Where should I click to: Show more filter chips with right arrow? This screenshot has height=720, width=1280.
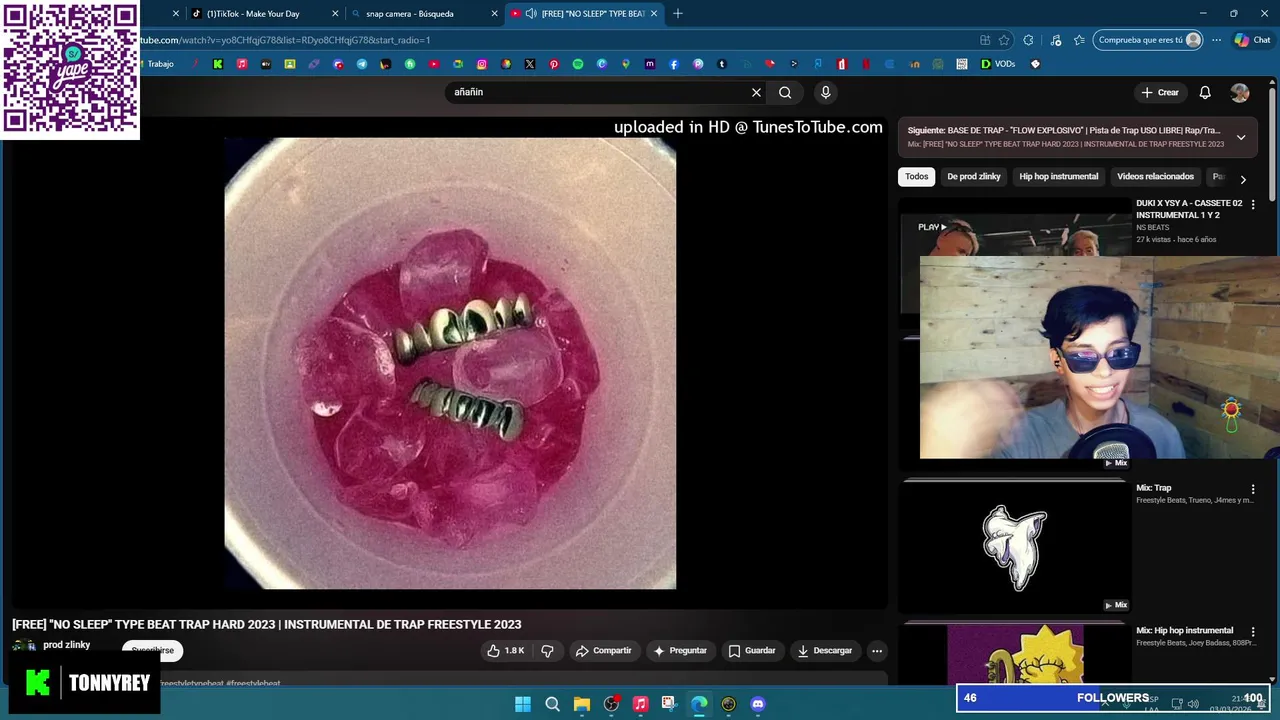(1243, 180)
